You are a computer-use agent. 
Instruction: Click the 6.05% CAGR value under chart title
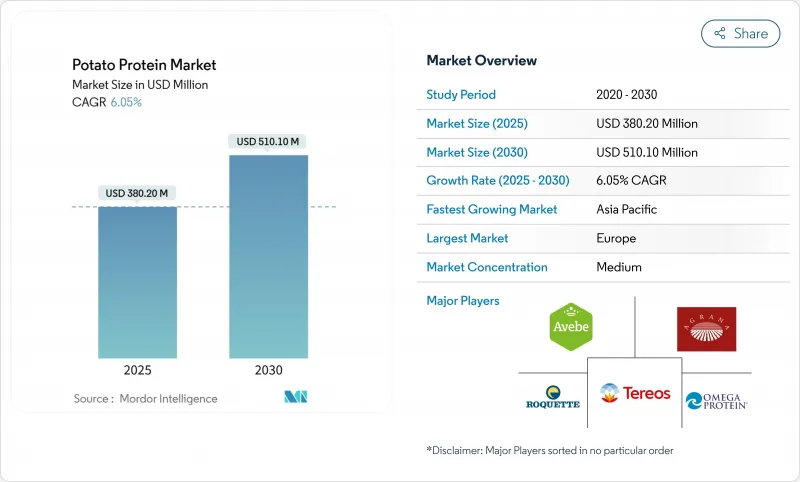tap(126, 102)
